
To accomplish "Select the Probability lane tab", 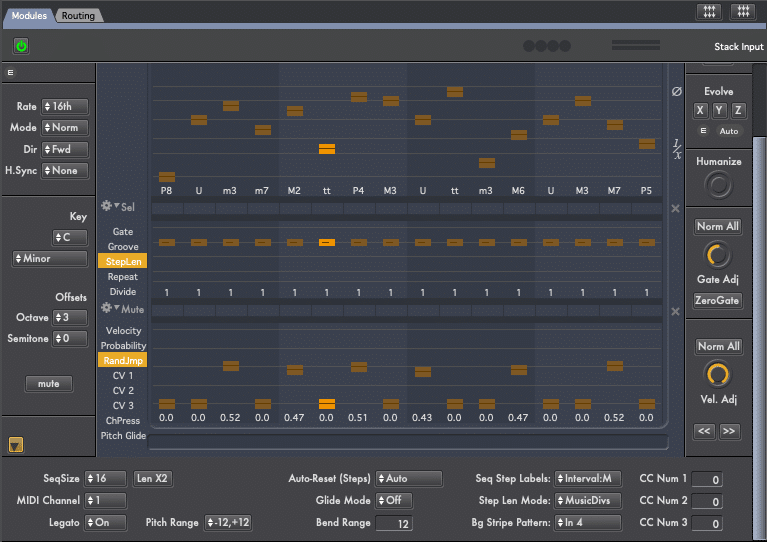I will pos(123,346).
